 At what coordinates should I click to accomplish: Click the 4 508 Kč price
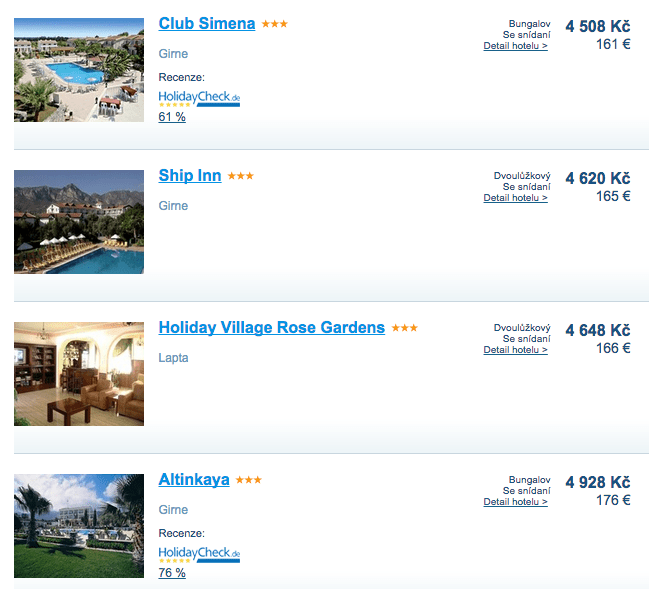tap(598, 26)
